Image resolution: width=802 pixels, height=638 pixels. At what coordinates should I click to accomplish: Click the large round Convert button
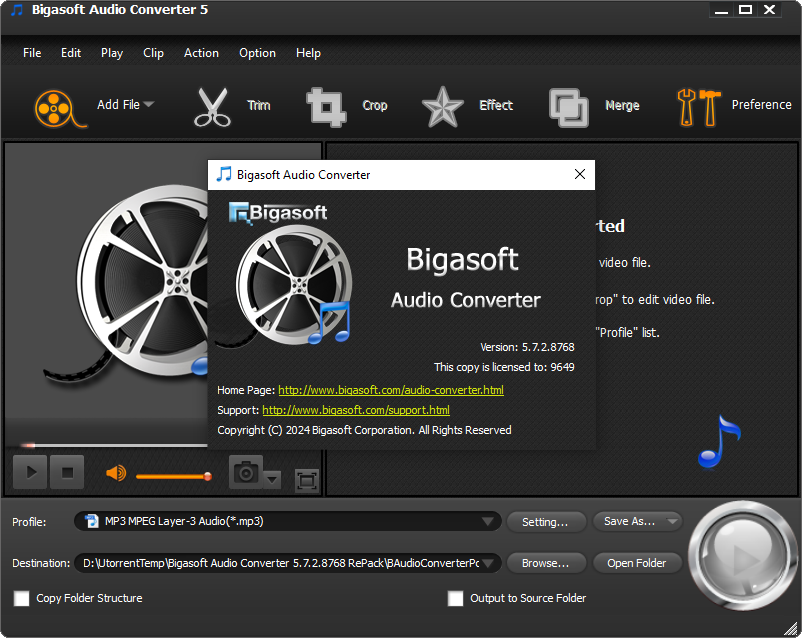[x=741, y=555]
